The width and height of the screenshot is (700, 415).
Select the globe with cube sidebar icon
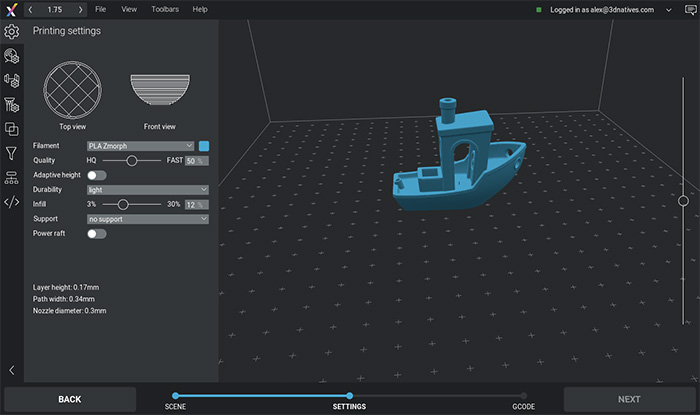[x=12, y=56]
